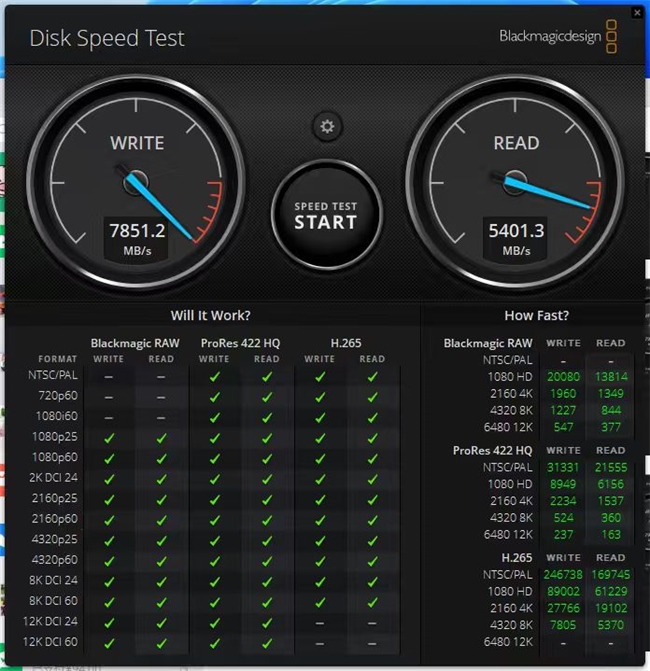Click the 12K DCI 60 format row label
This screenshot has width=650, height=671.
[50, 642]
